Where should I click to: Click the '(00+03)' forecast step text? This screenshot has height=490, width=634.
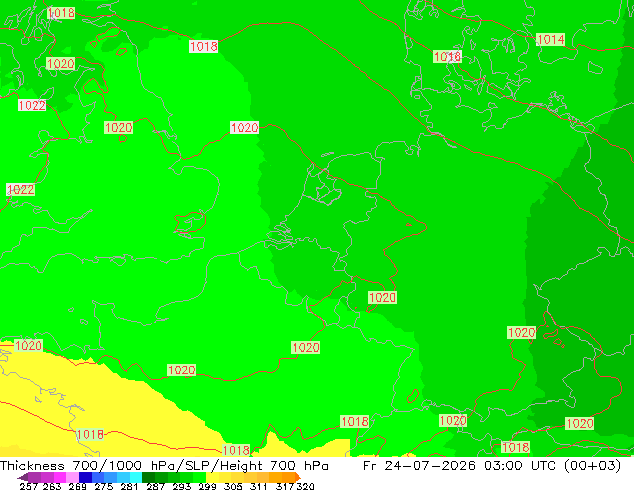593,466
